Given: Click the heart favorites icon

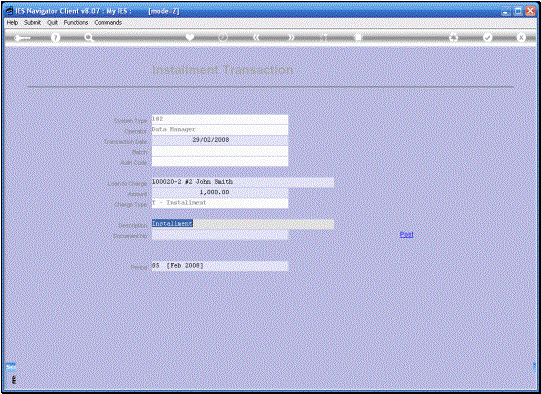Looking at the screenshot, I should pyautogui.click(x=190, y=37).
